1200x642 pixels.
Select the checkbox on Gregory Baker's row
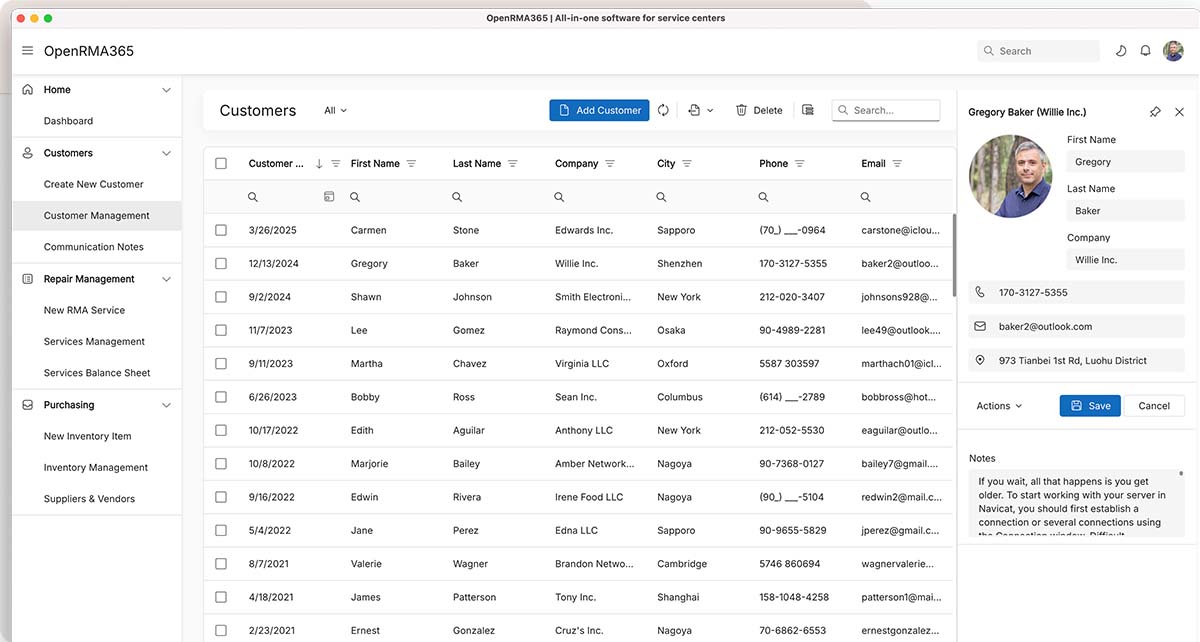220,263
